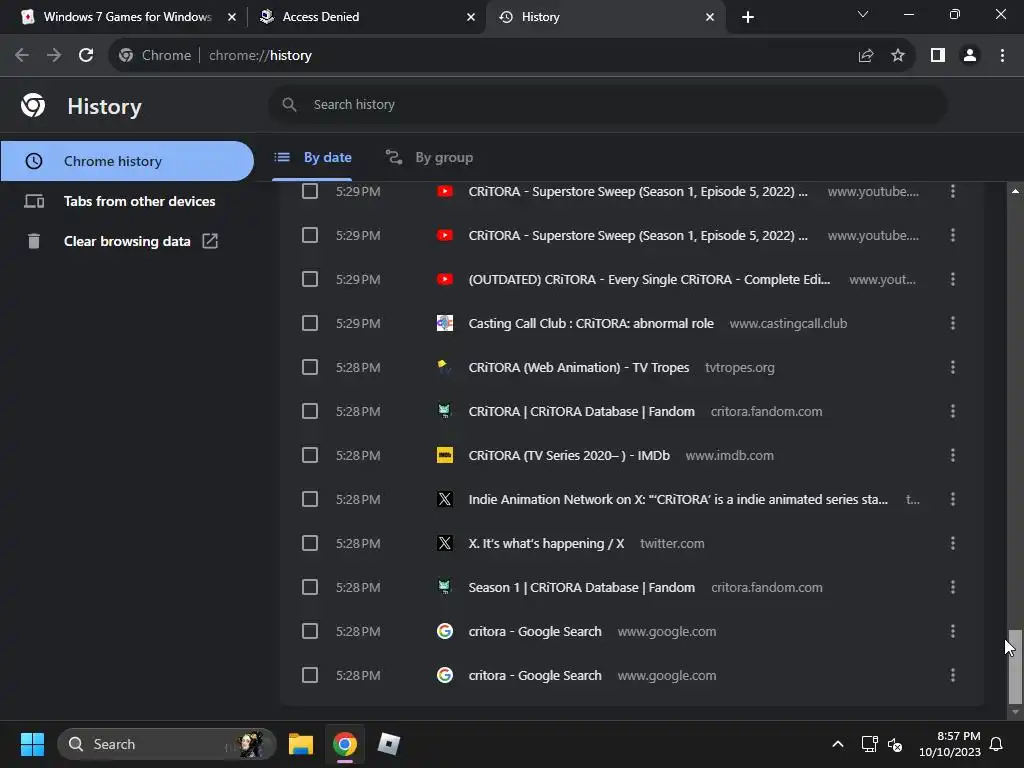Click the chrome://history address bar
The image size is (1024, 768).
point(483,56)
